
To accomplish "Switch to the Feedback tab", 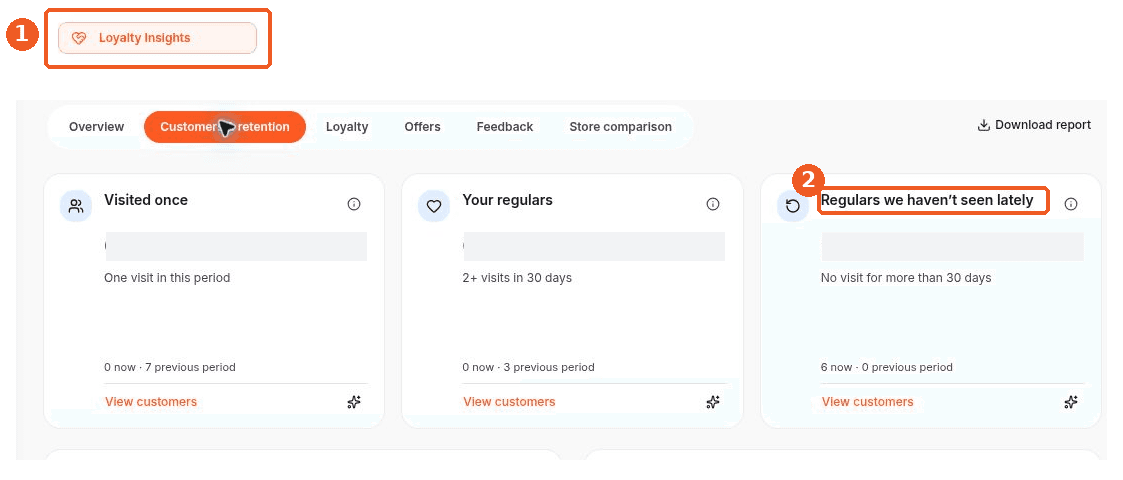I will [505, 127].
